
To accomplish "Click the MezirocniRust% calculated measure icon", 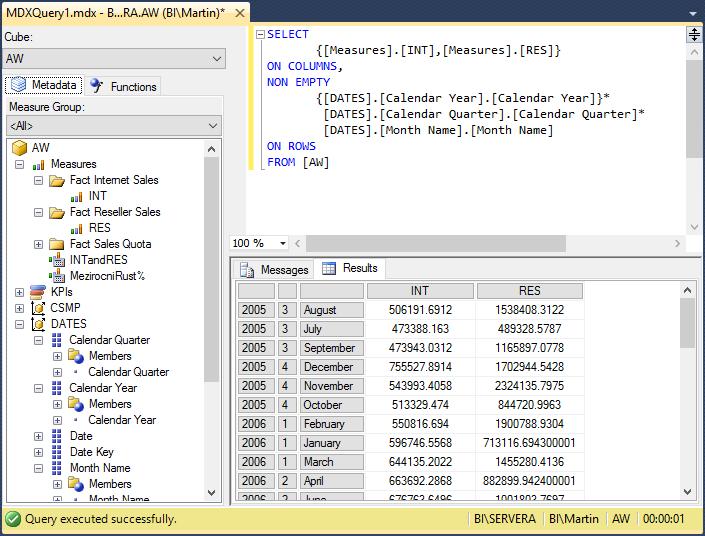I will tap(57, 276).
